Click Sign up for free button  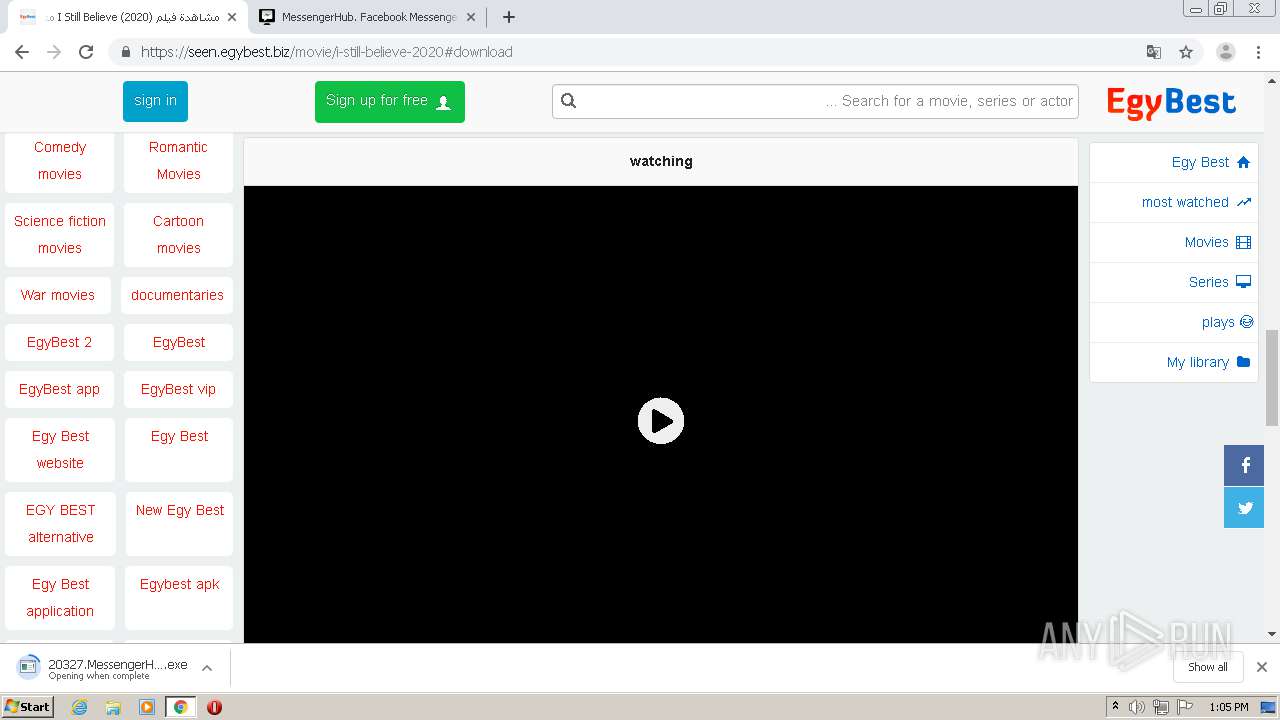coord(390,102)
